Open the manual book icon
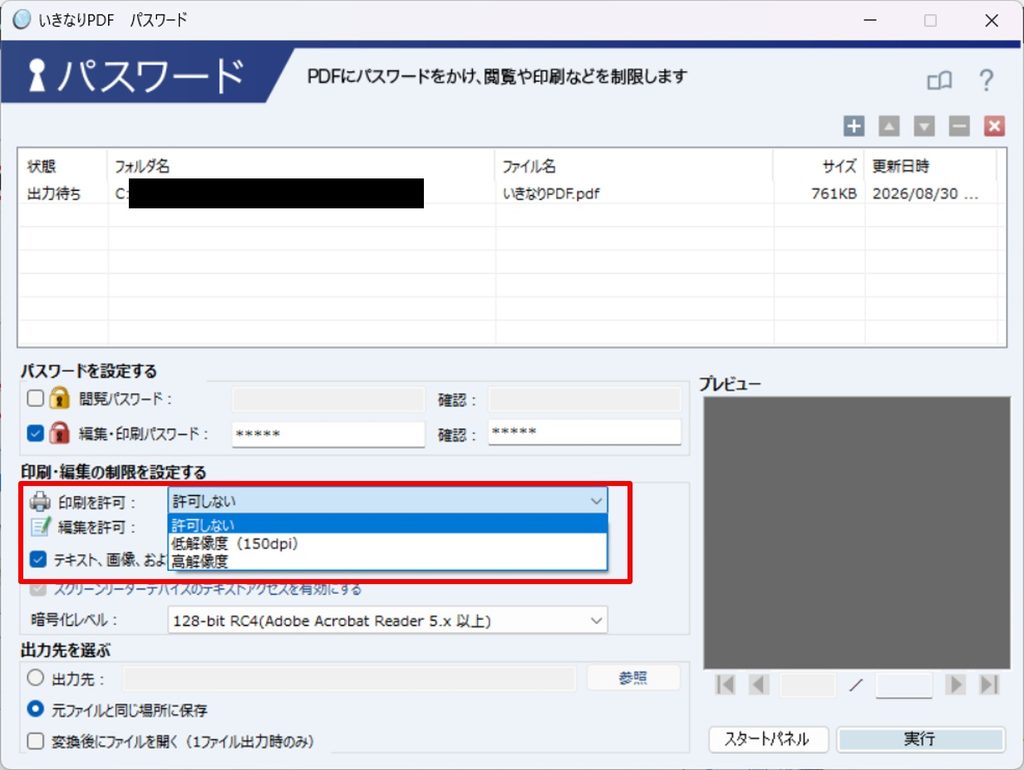 (x=939, y=81)
